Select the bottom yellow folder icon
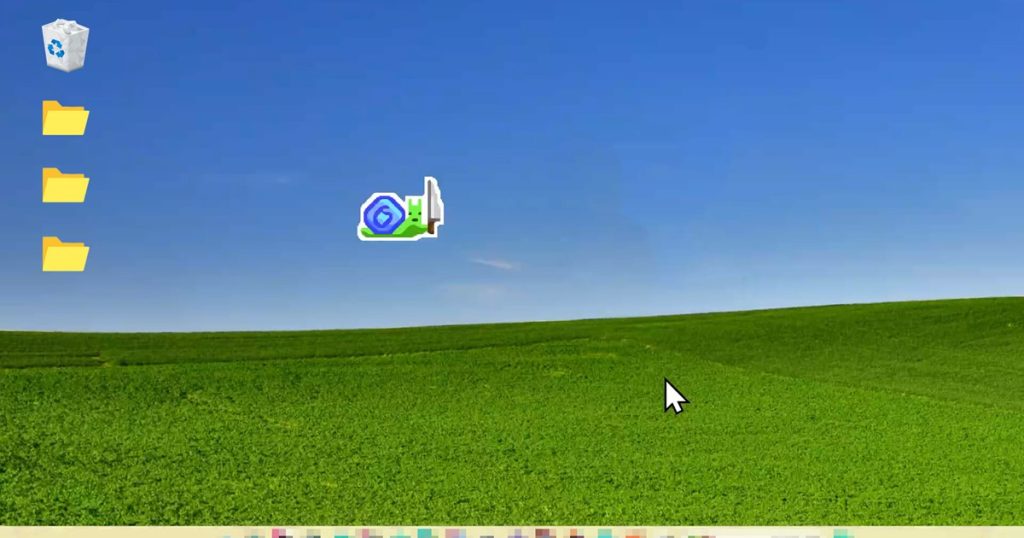The width and height of the screenshot is (1024, 538). tap(65, 254)
